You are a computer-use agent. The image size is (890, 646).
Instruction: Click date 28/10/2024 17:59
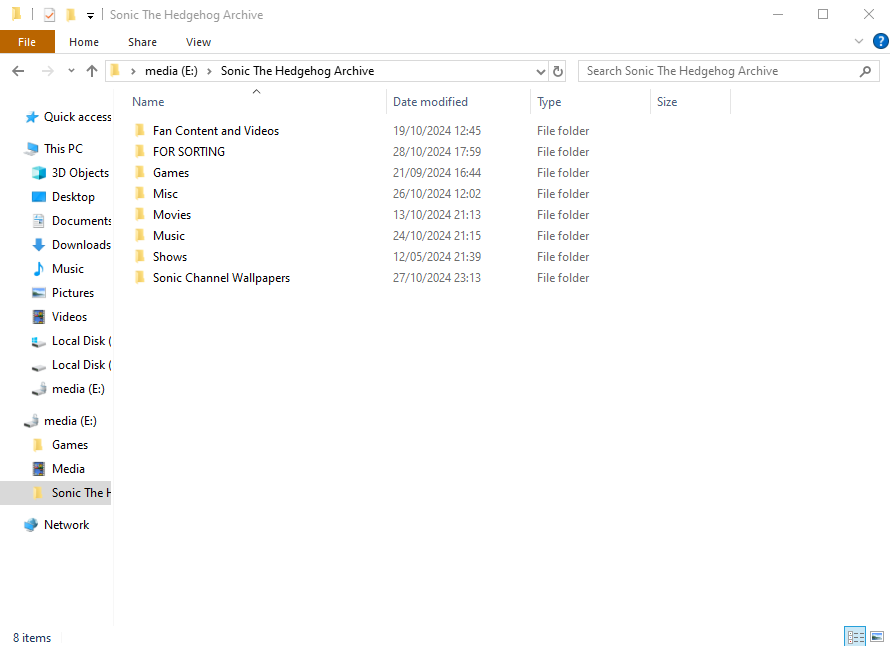click(436, 152)
